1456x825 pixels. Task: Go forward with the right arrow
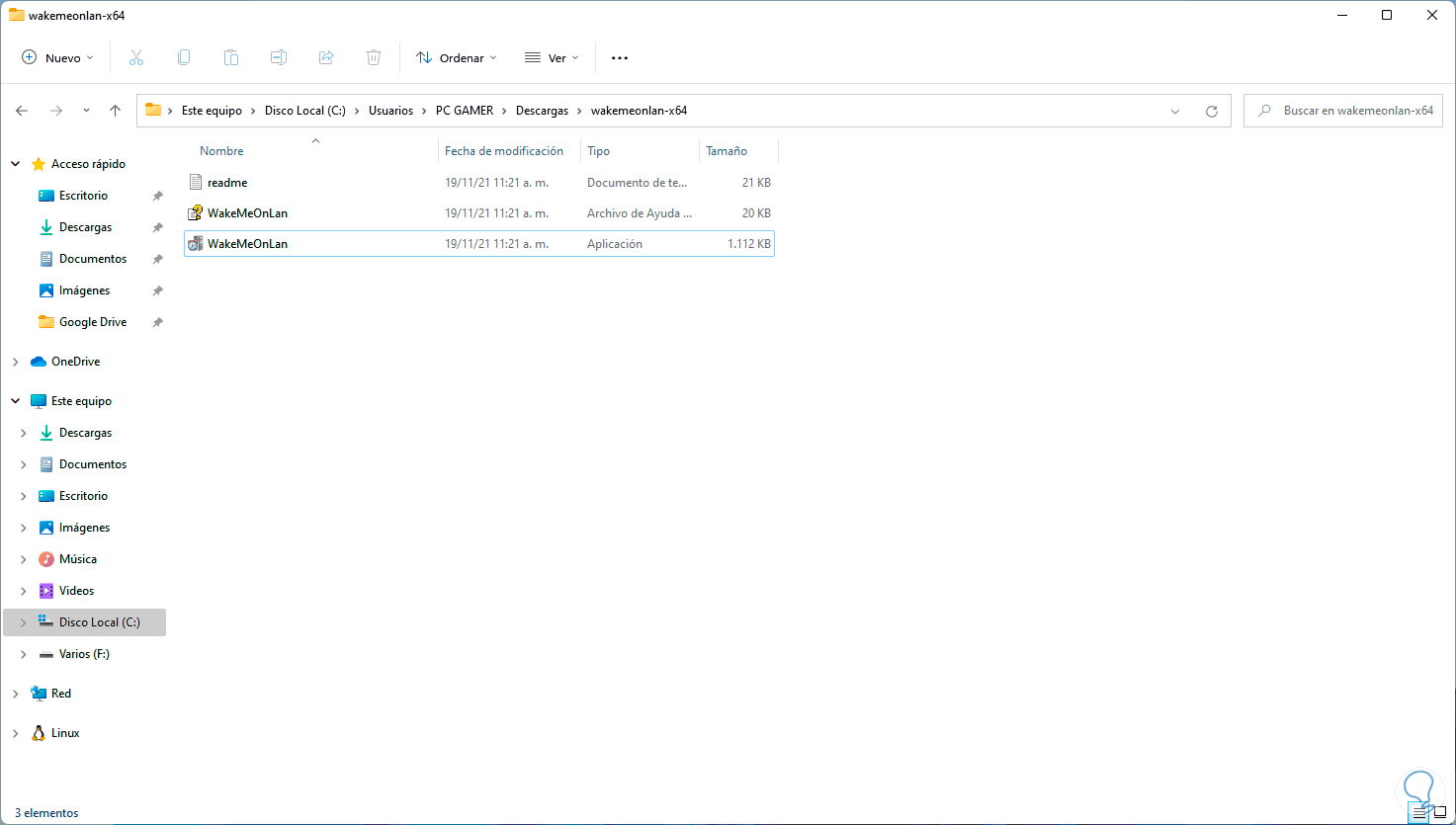(x=56, y=111)
